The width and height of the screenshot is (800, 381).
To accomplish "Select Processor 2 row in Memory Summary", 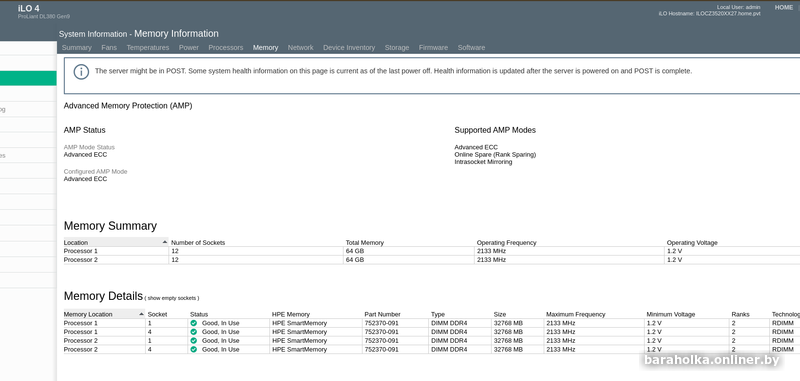I will point(431,260).
